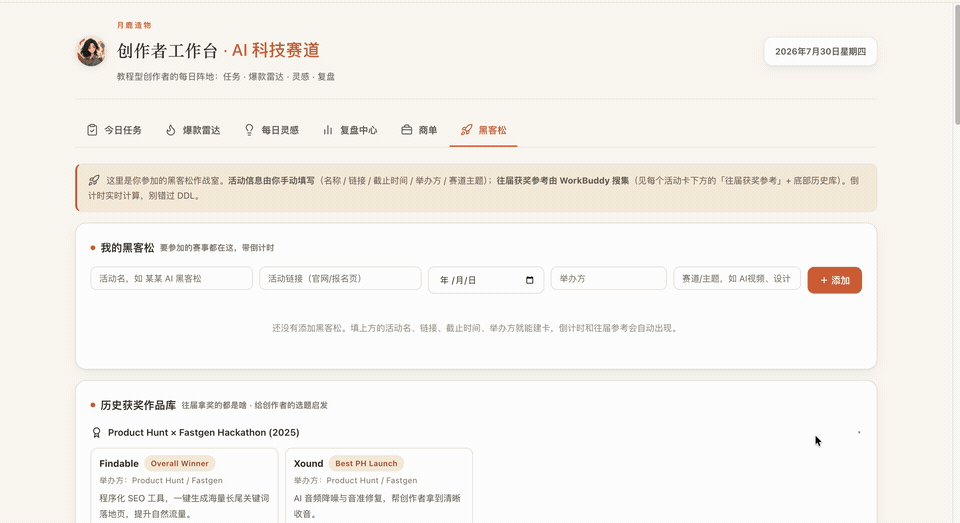Focus the 活动名 input field
960x523 pixels.
(171, 278)
